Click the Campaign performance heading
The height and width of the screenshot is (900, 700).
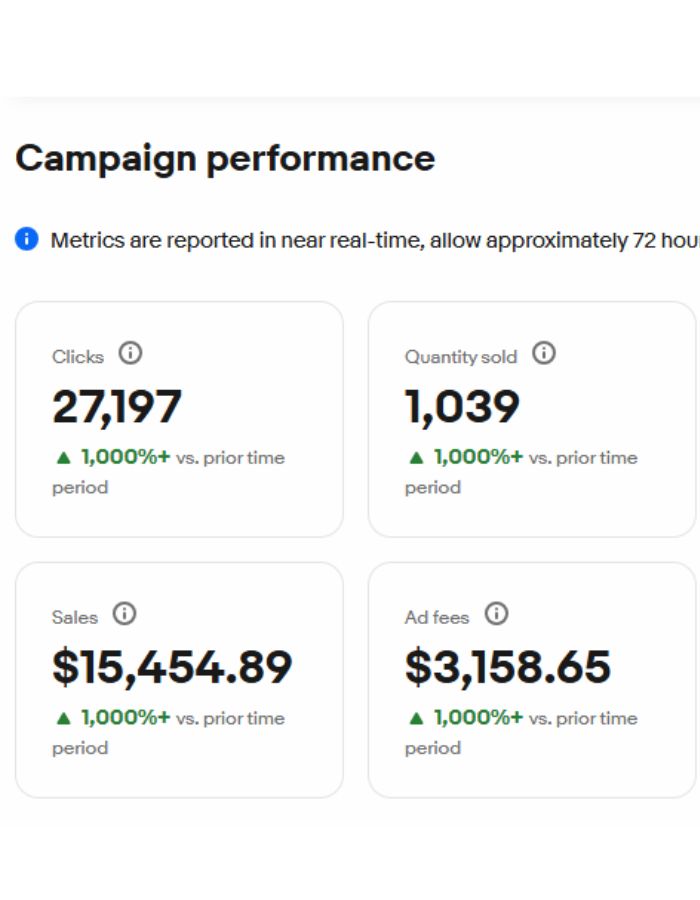point(225,158)
